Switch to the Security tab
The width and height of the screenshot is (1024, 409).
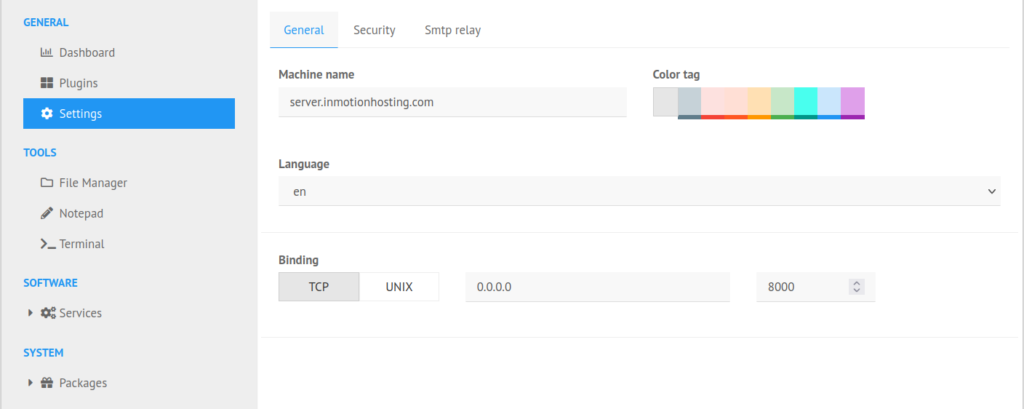[x=374, y=30]
